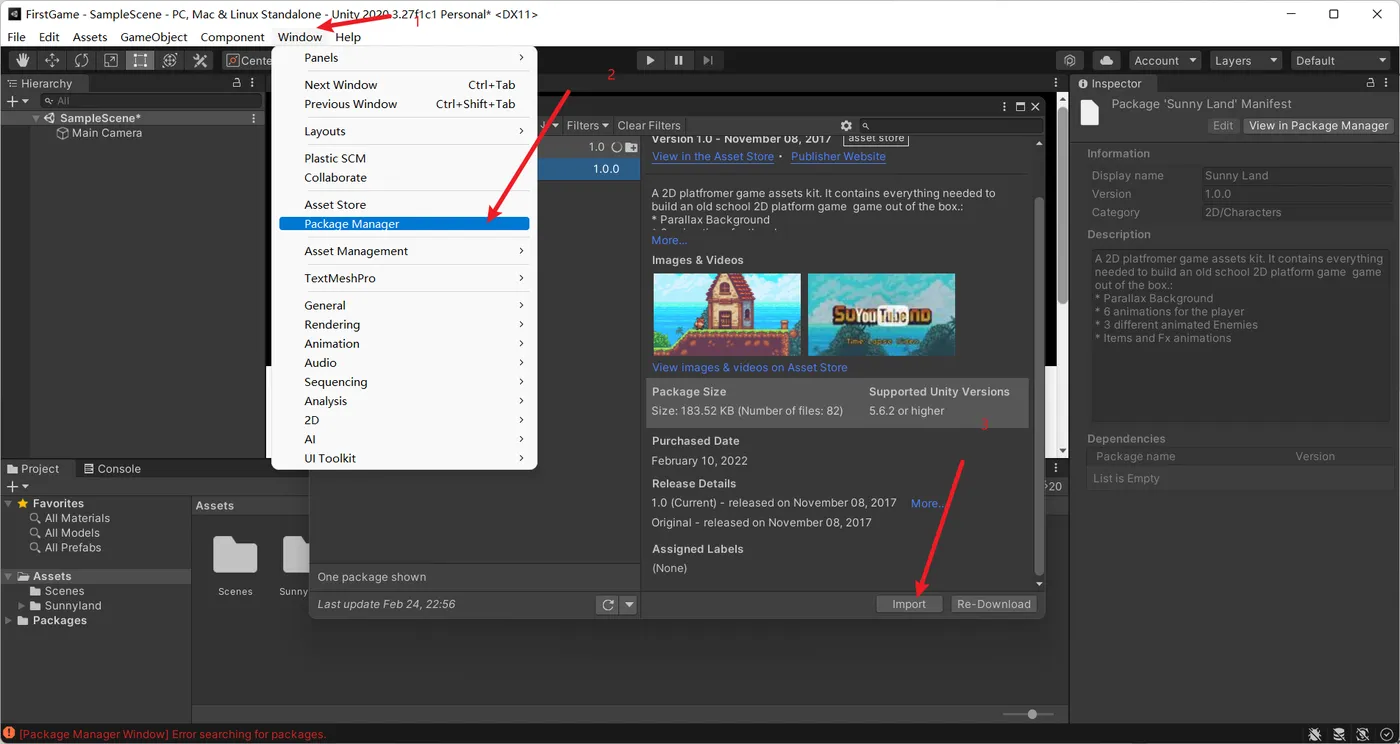Click the Scenes folder thumbnail in Assets
This screenshot has width=1400, height=744.
click(235, 556)
